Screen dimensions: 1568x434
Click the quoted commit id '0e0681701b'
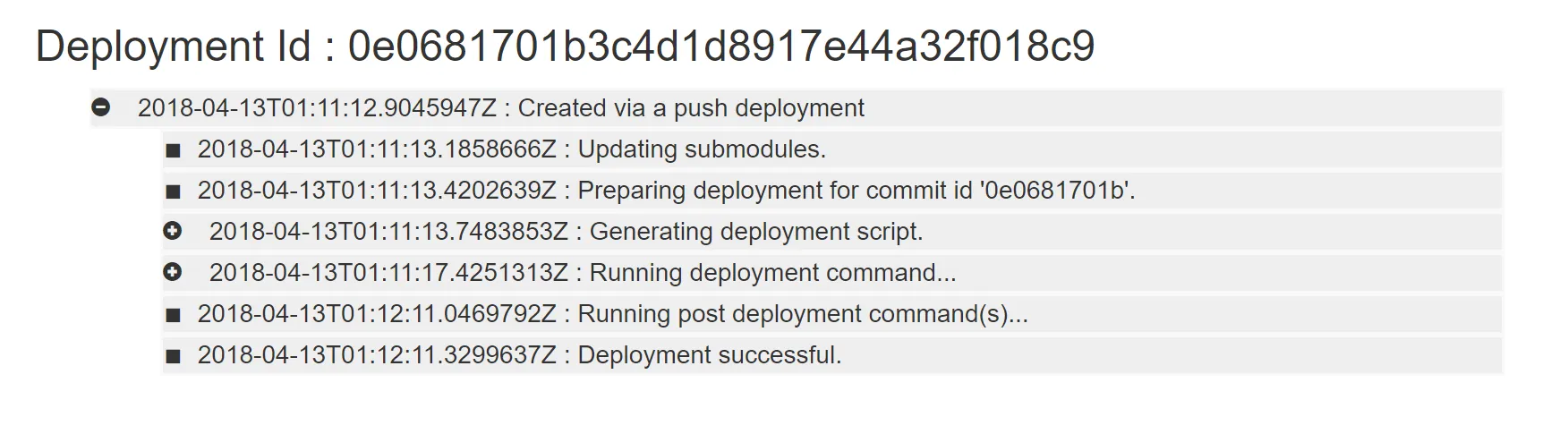click(x=1054, y=191)
